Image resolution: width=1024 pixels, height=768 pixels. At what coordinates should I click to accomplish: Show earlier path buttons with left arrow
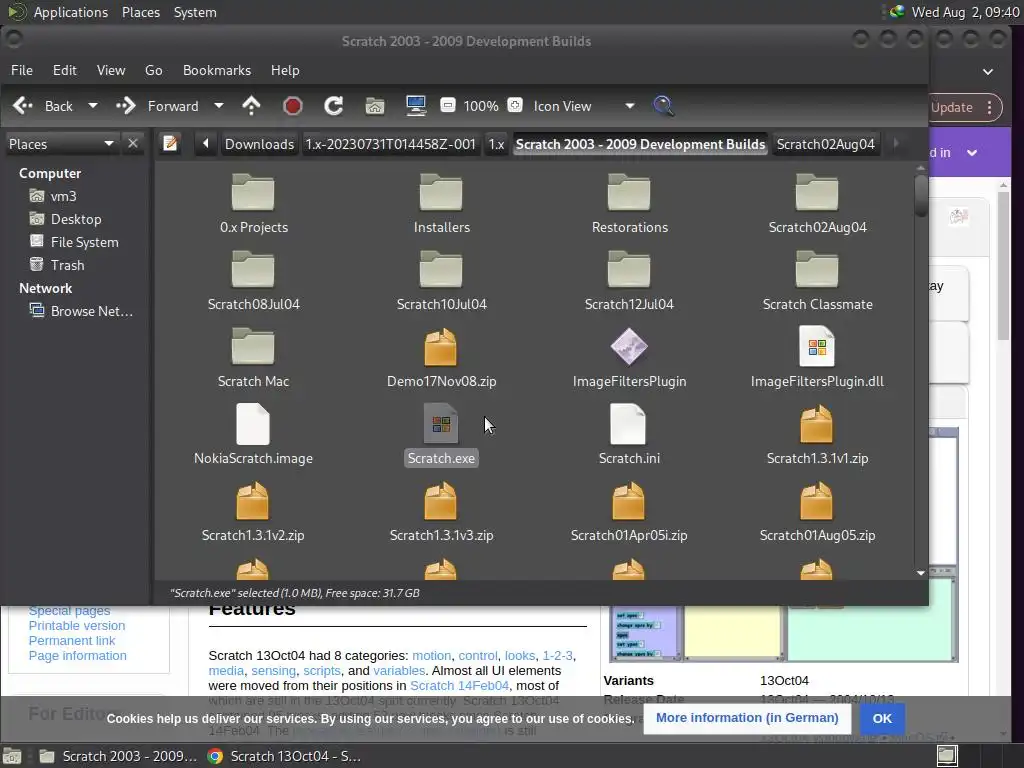(206, 144)
